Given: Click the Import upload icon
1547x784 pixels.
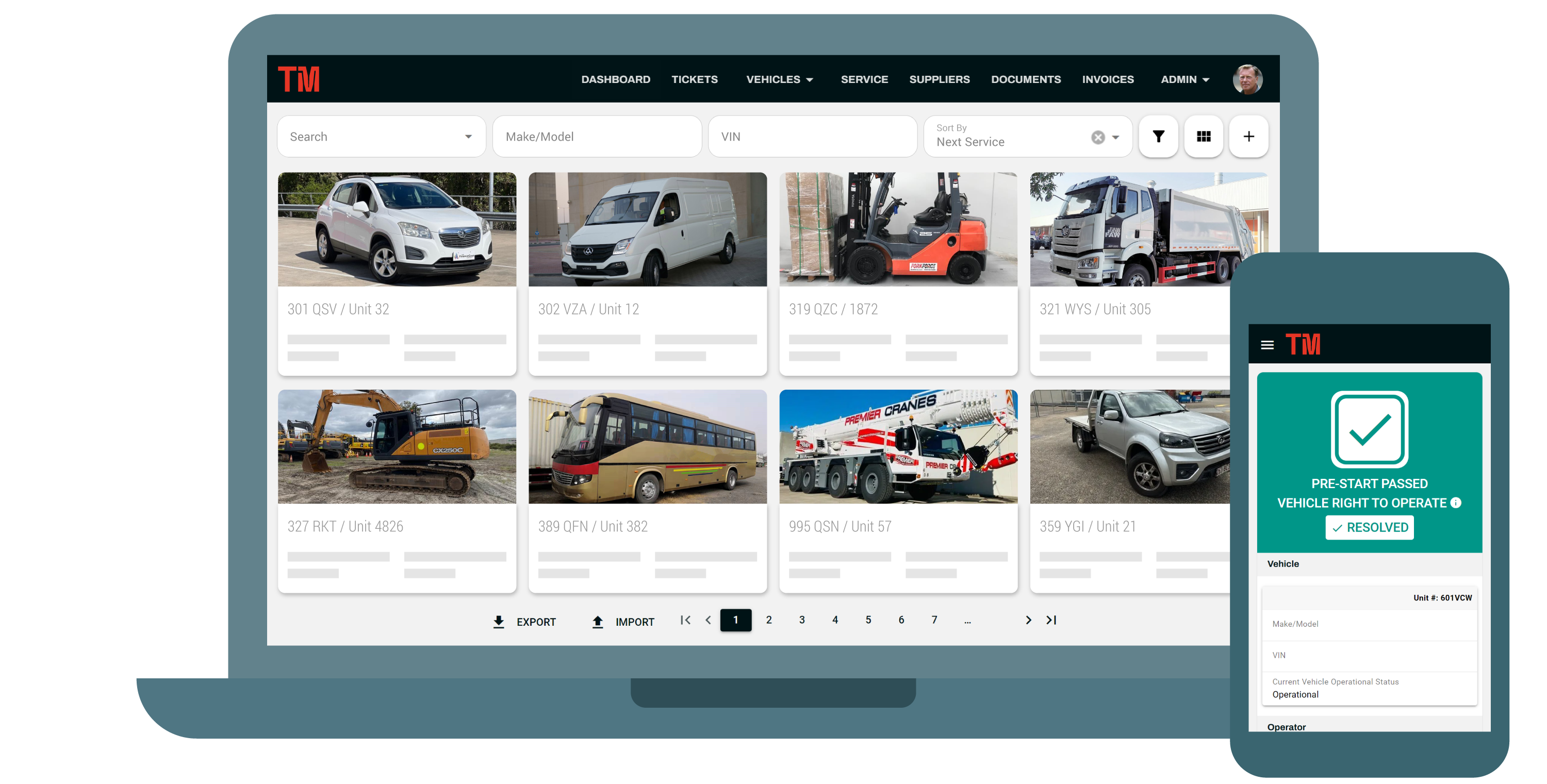Looking at the screenshot, I should pyautogui.click(x=597, y=621).
